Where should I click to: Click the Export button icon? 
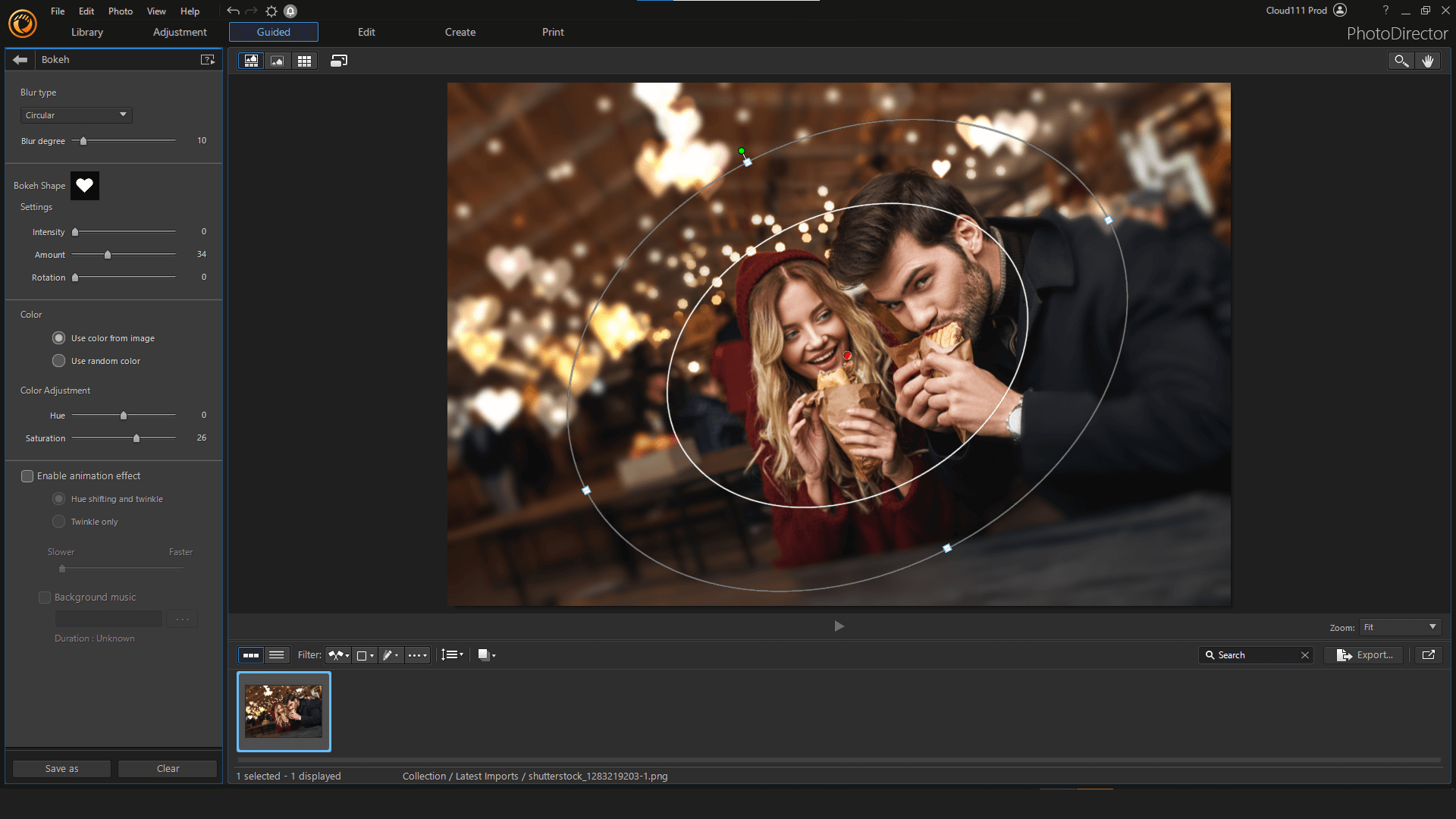pyautogui.click(x=1345, y=655)
